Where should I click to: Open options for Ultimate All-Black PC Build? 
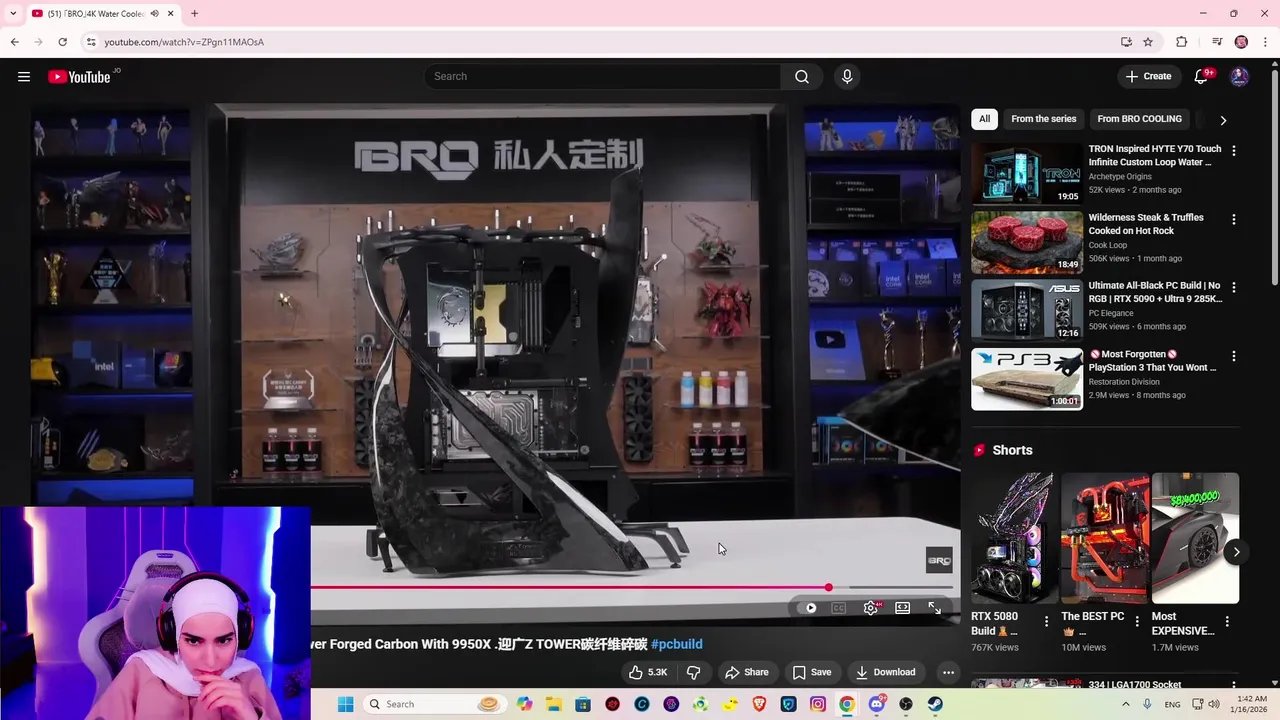(x=1233, y=287)
